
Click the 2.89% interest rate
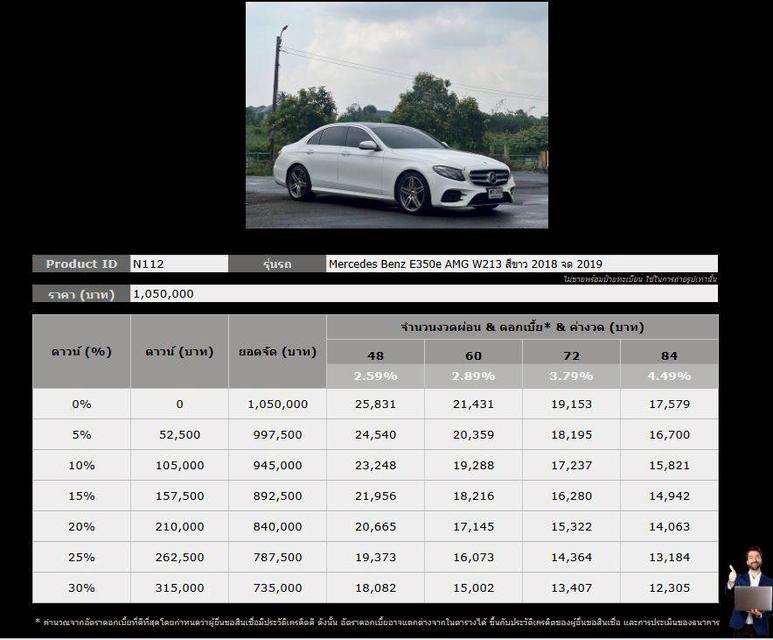tap(473, 376)
